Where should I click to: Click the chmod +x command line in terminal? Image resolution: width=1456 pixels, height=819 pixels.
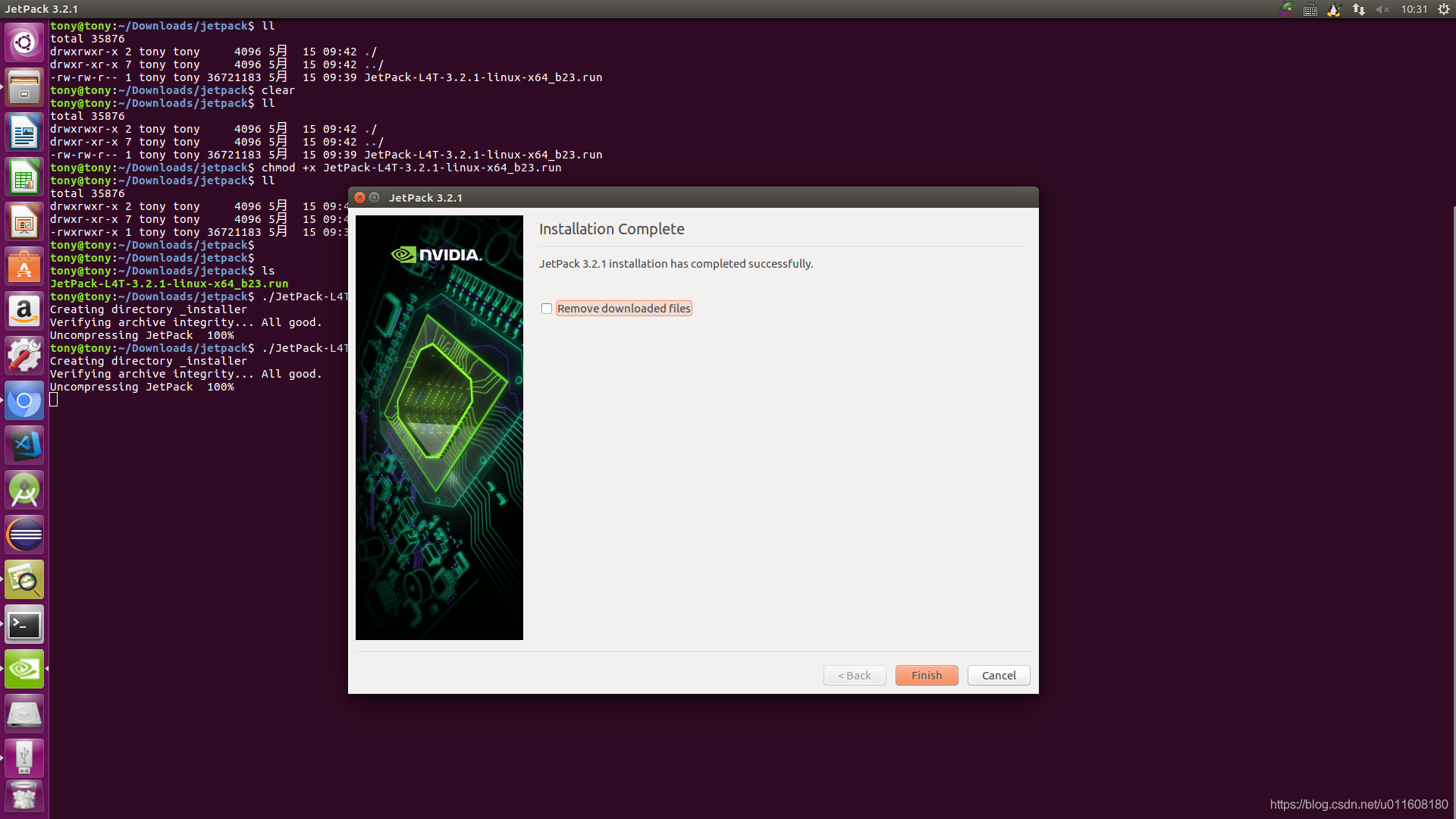click(x=411, y=168)
